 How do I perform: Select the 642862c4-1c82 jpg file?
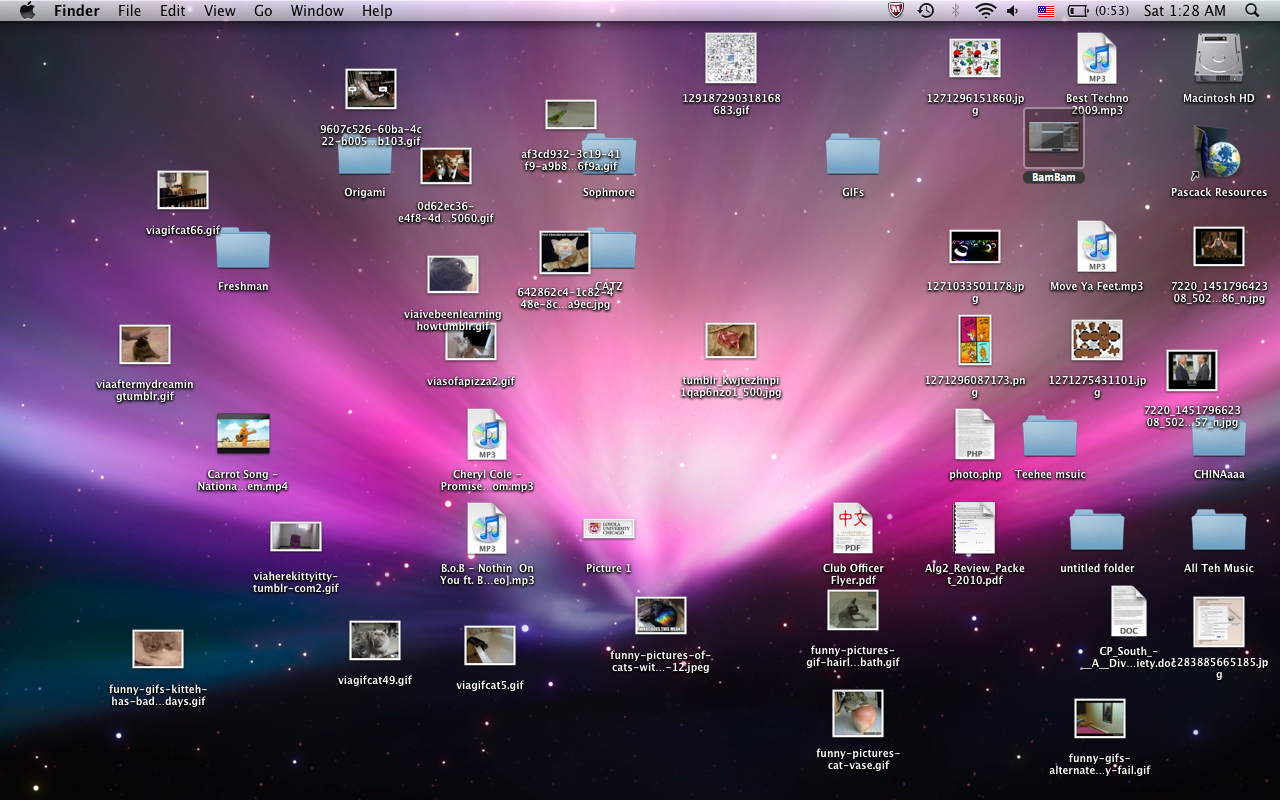[565, 251]
